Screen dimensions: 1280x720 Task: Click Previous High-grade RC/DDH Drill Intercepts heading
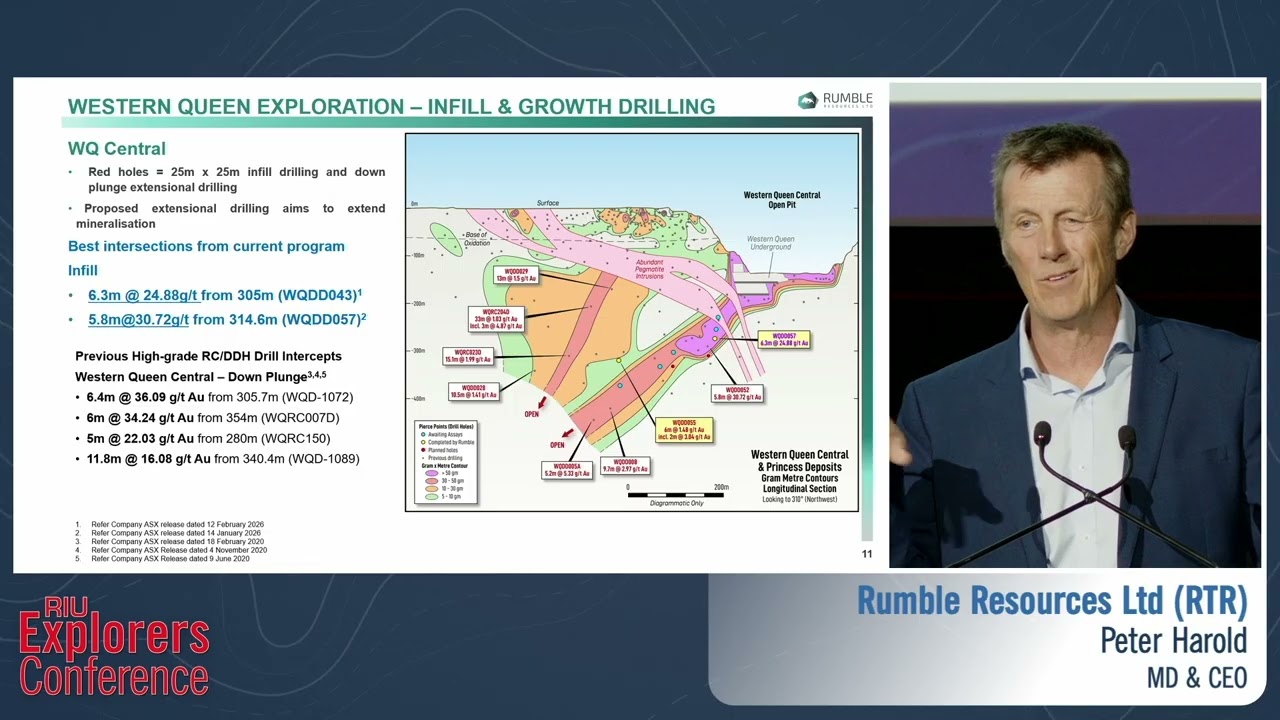tap(208, 356)
